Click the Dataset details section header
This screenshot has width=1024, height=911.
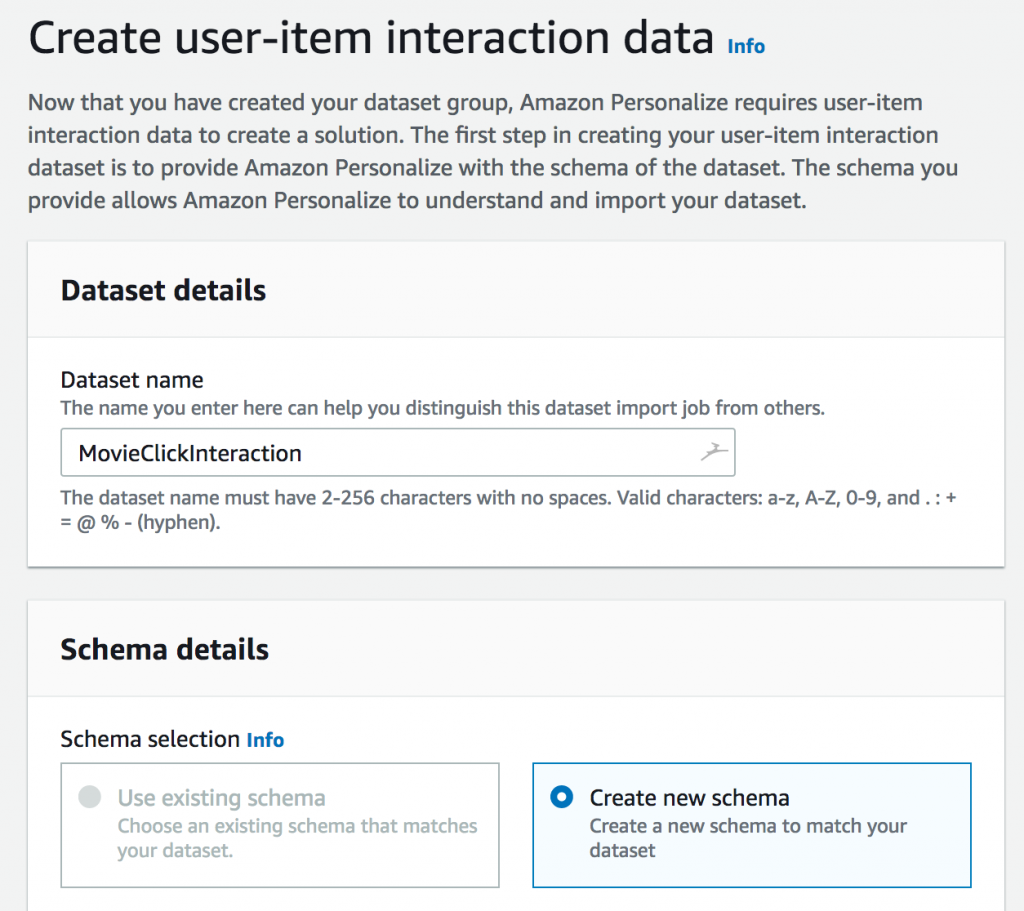(x=163, y=290)
